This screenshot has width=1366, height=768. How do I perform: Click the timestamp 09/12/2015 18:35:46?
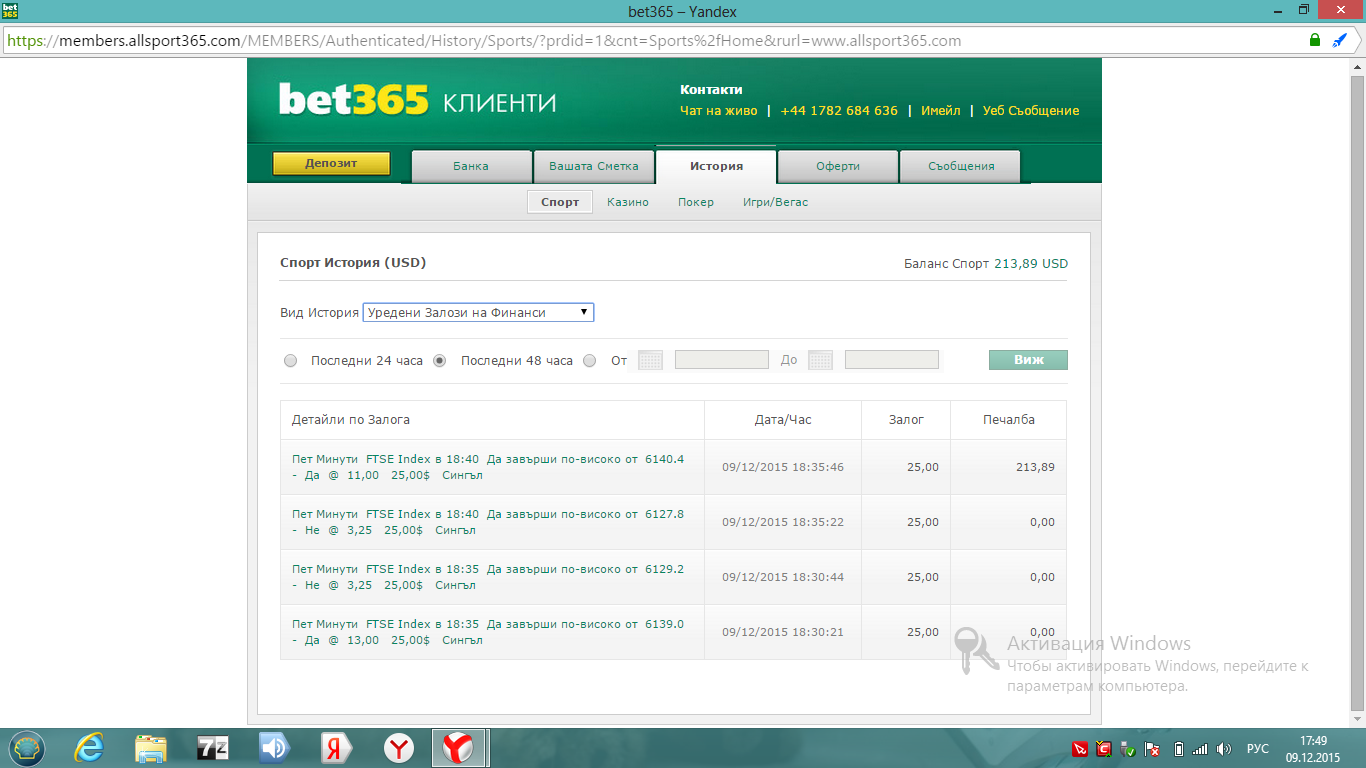(x=783, y=467)
